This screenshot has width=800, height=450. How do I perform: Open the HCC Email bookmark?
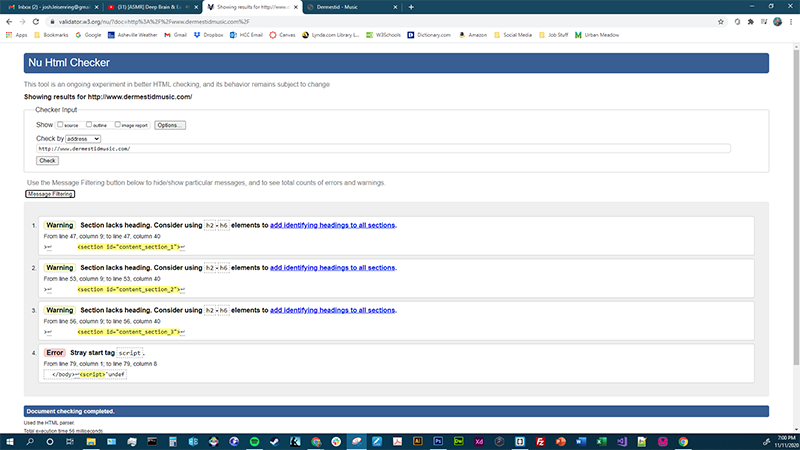tap(246, 35)
